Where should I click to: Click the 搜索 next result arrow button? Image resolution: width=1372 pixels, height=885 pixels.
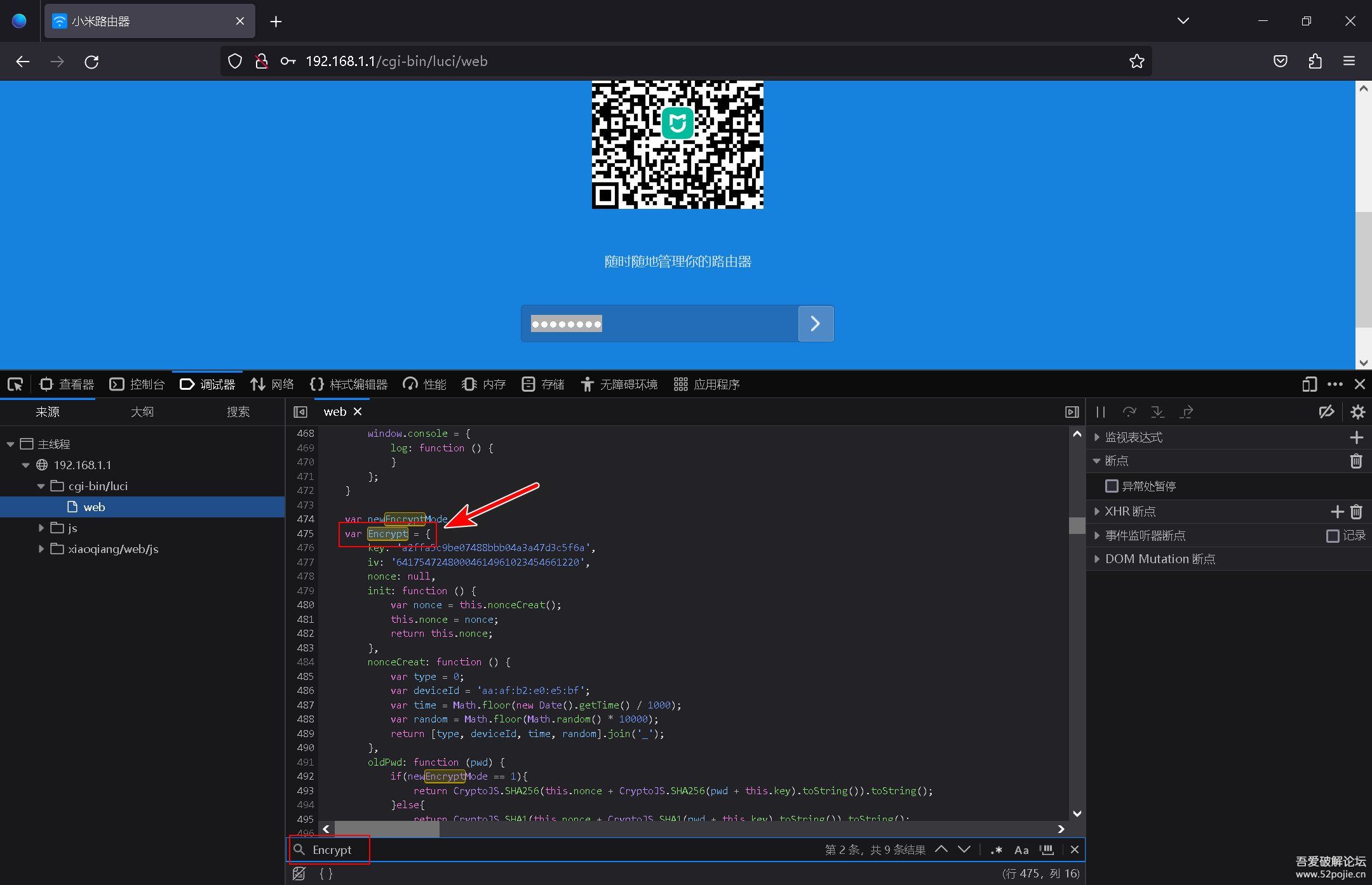point(964,849)
